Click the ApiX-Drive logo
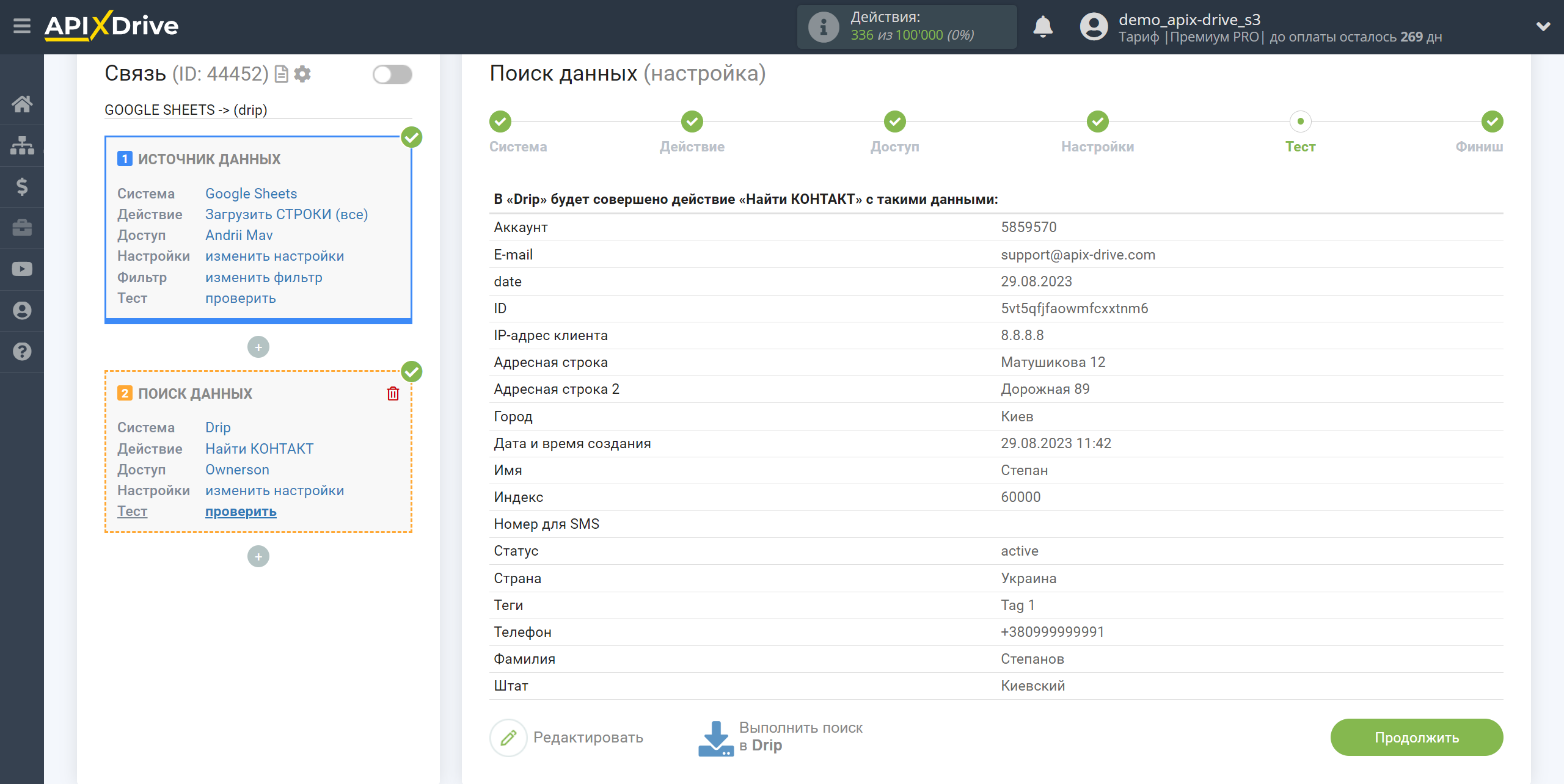Viewport: 1564px width, 784px height. [x=111, y=26]
